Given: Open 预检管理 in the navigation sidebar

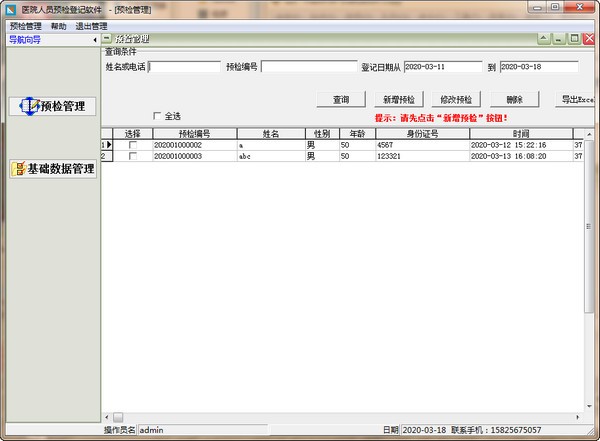Looking at the screenshot, I should [54, 106].
